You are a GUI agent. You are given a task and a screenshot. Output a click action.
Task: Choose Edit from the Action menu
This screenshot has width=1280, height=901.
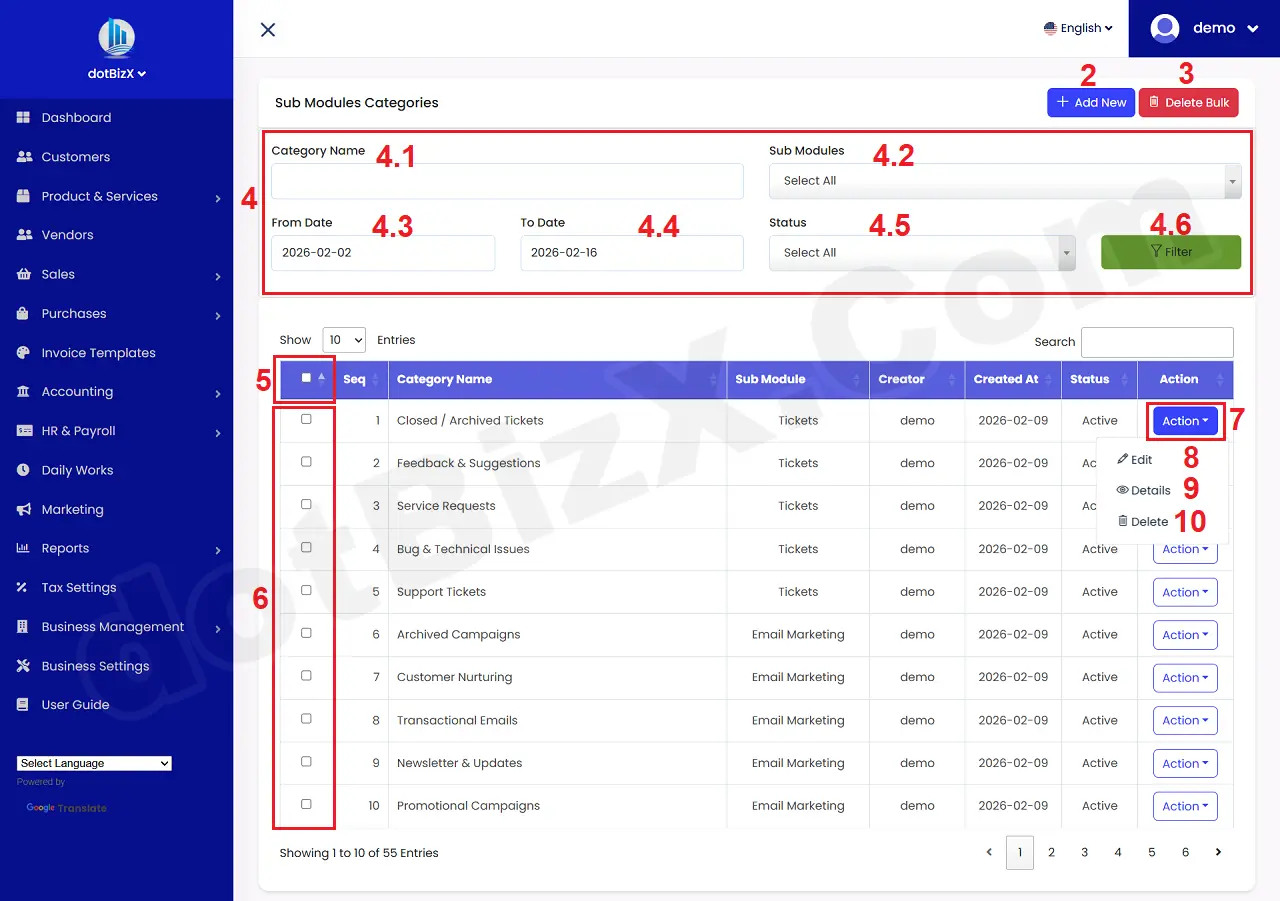[x=1135, y=460]
